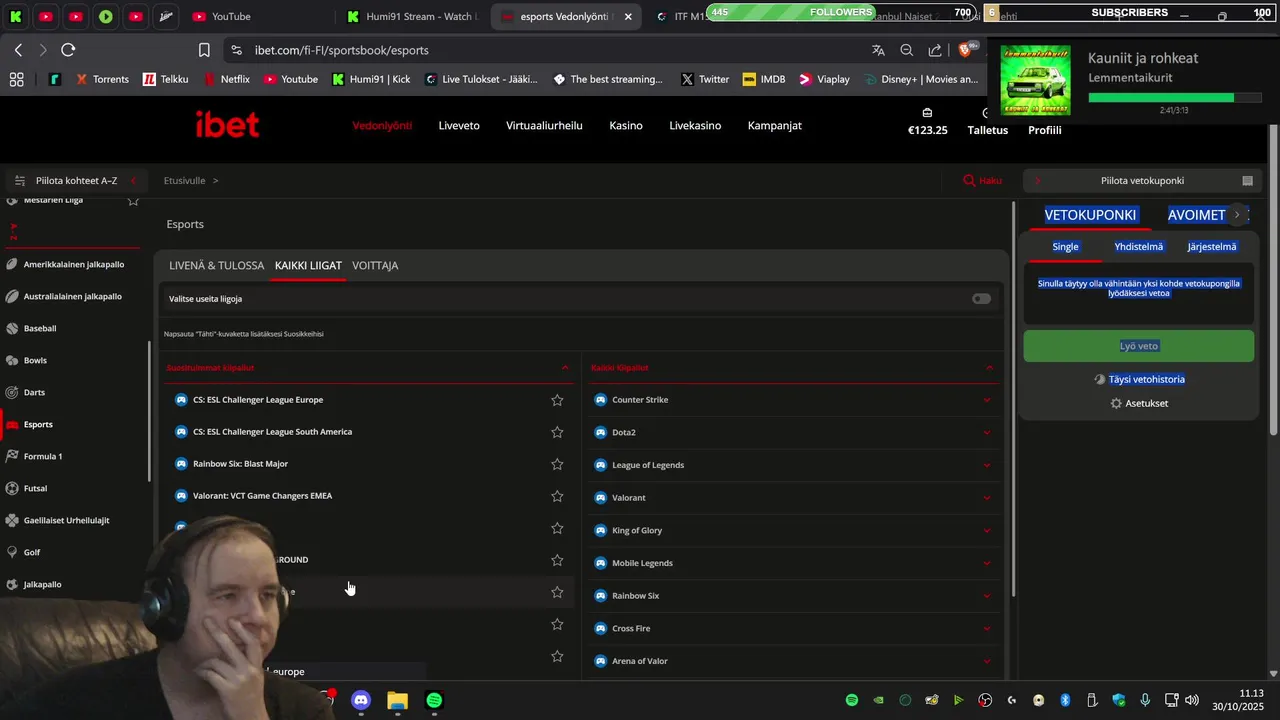Screen dimensions: 1280x720
Task: Click Piilota vetokuponki to hide slip
Action: (1142, 181)
